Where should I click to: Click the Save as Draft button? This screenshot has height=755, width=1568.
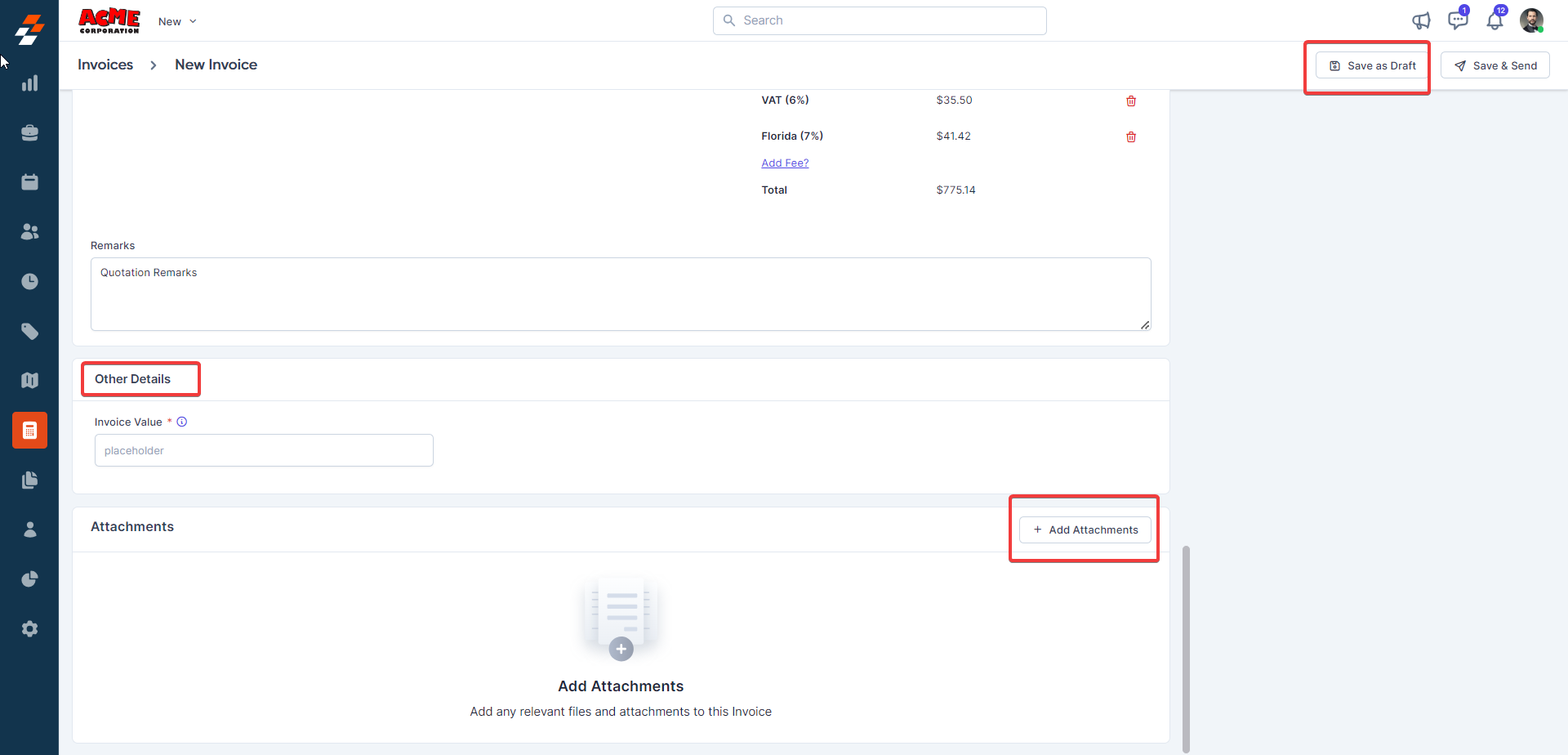click(x=1372, y=66)
